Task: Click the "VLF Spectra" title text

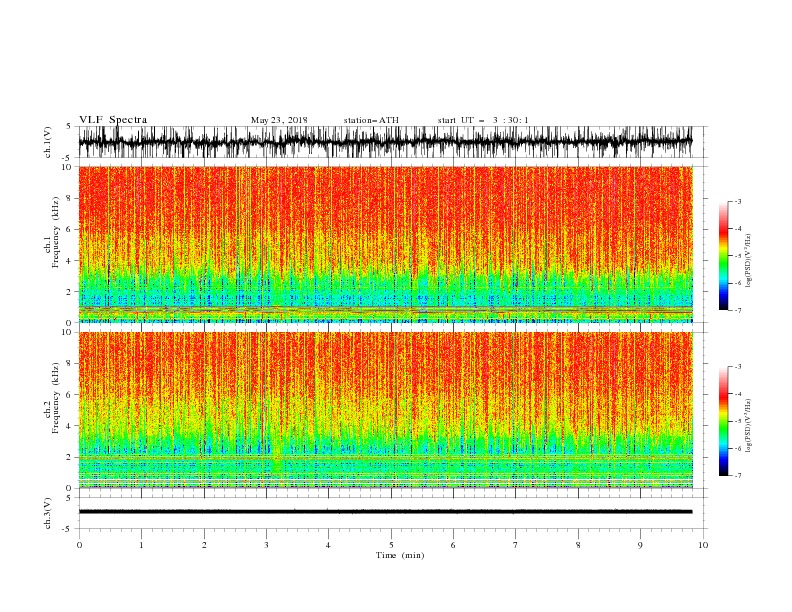Action: click(x=113, y=120)
